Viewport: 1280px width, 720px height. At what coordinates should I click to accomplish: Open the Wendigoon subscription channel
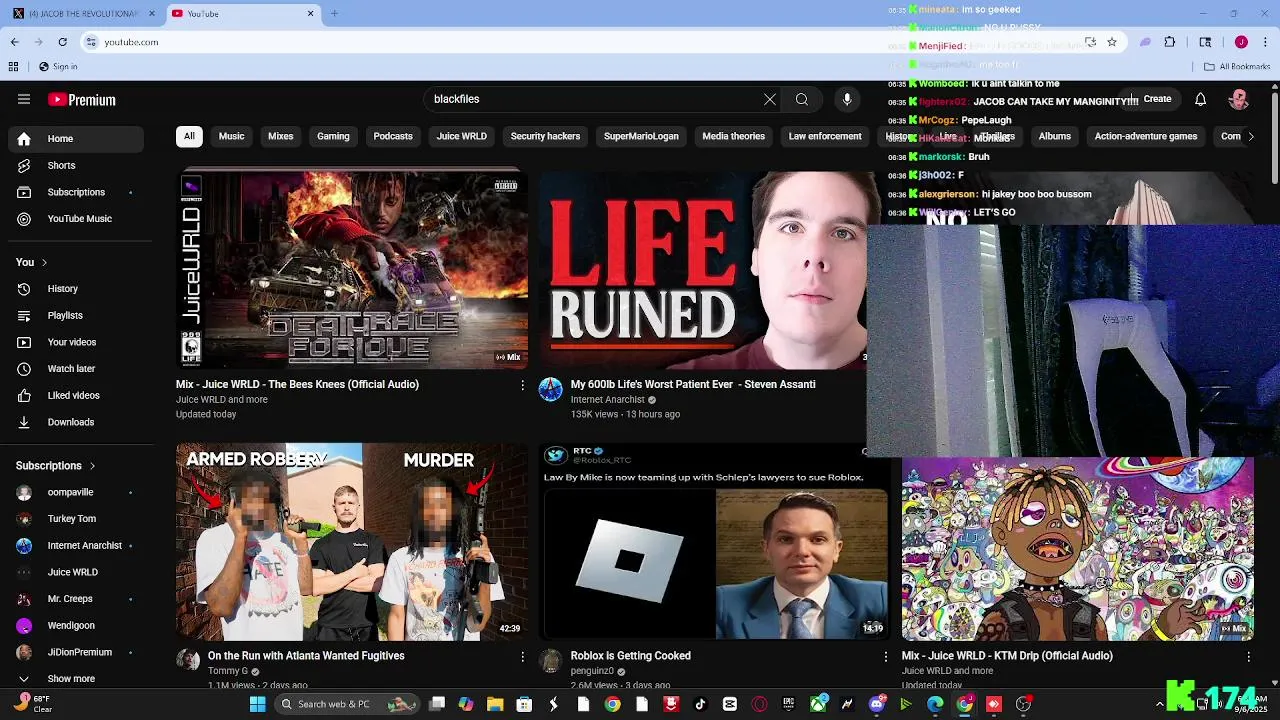76,626
